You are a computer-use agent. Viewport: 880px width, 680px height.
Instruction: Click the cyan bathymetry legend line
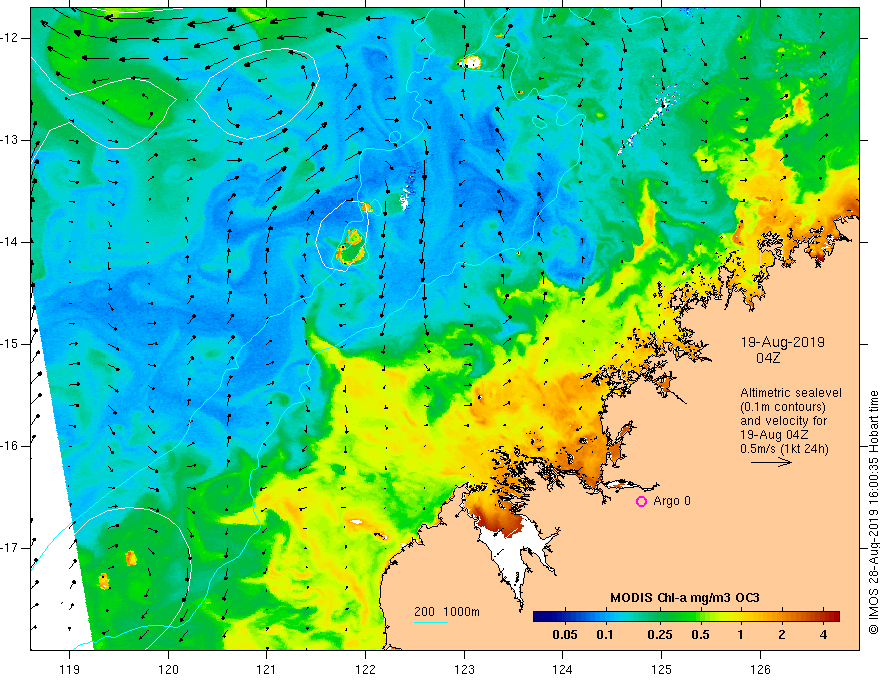point(430,622)
